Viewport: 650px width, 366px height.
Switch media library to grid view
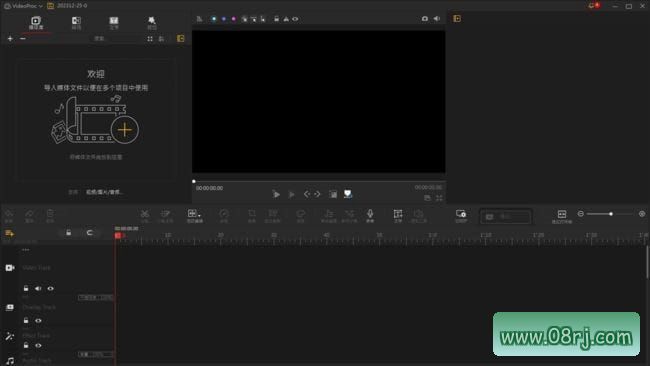[x=150, y=39]
